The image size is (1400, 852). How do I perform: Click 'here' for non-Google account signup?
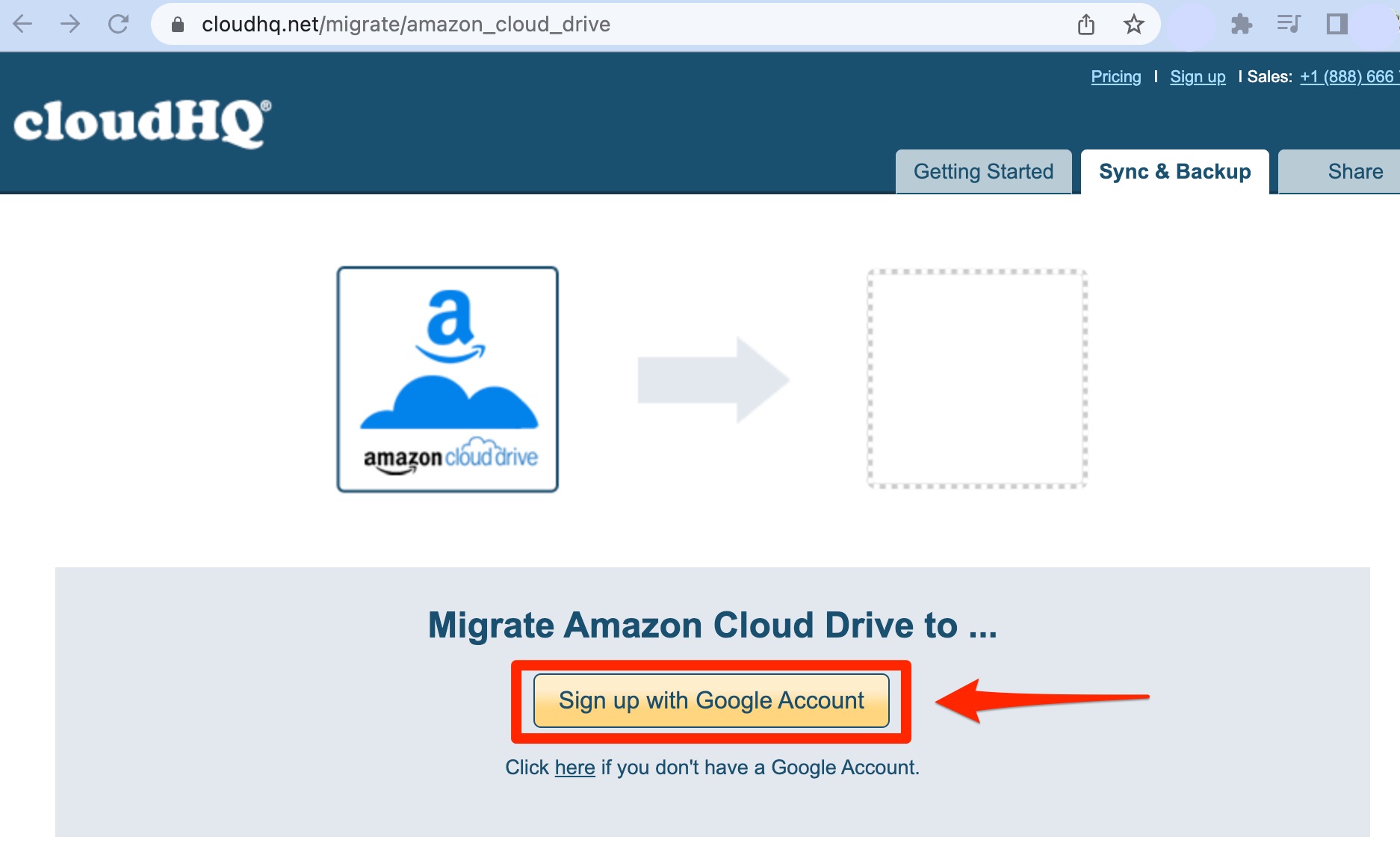pos(574,767)
